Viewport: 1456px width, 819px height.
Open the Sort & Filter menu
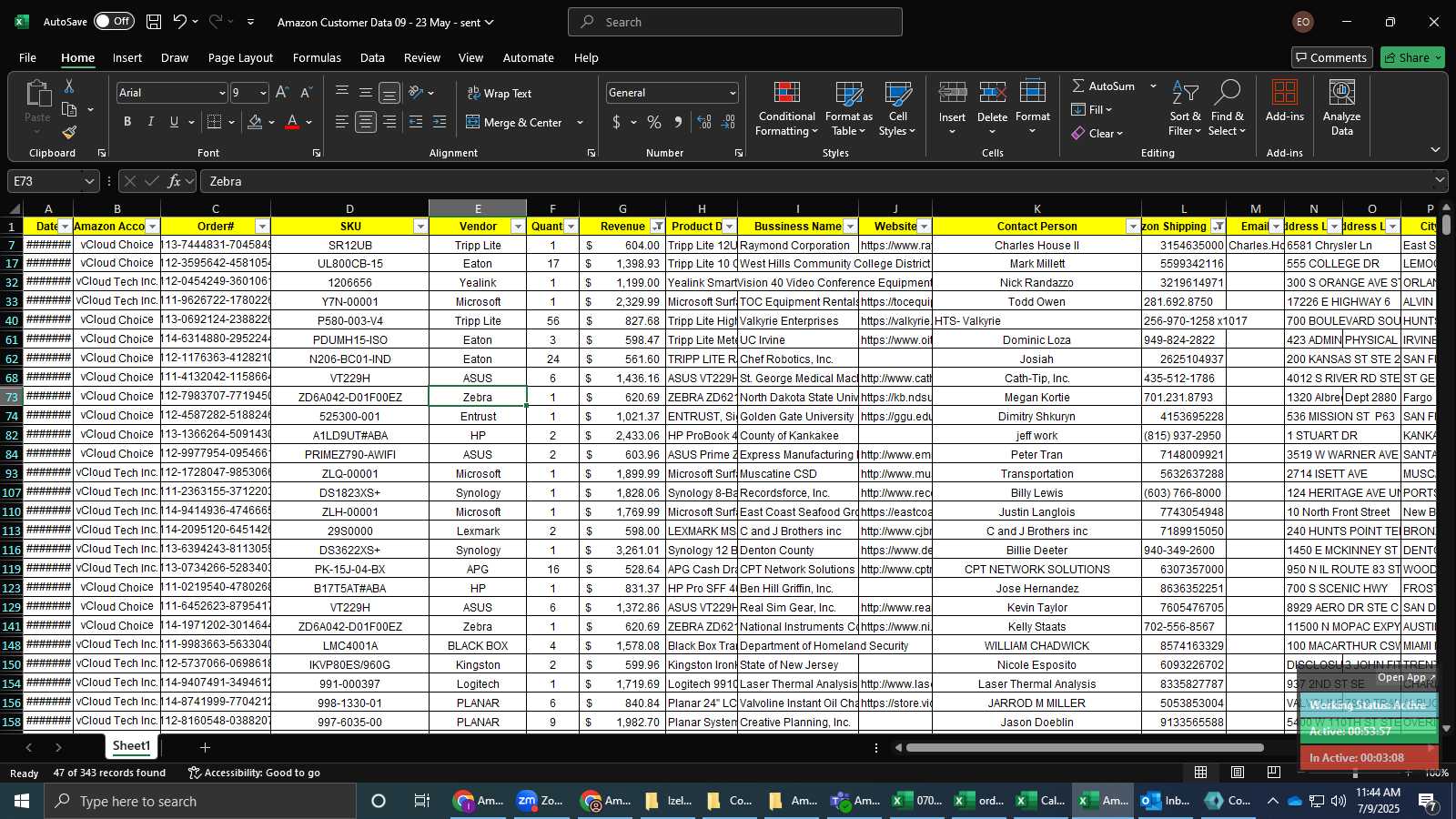pos(1185,109)
